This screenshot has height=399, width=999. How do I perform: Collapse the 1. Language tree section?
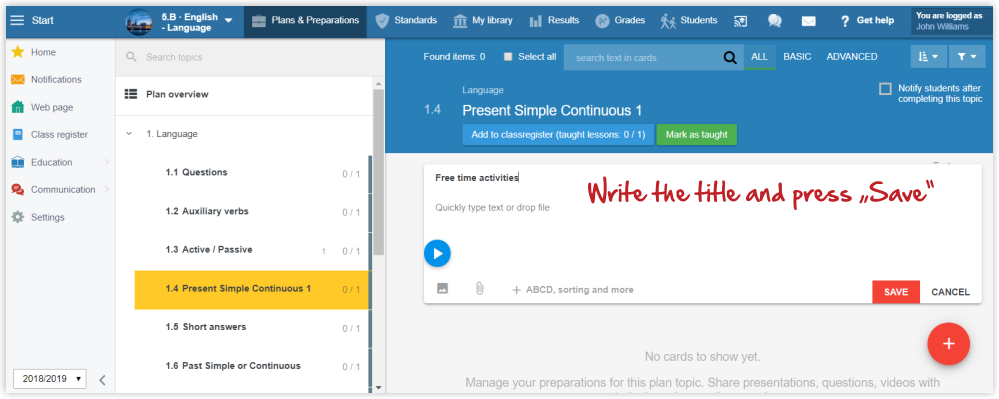pyautogui.click(x=129, y=134)
